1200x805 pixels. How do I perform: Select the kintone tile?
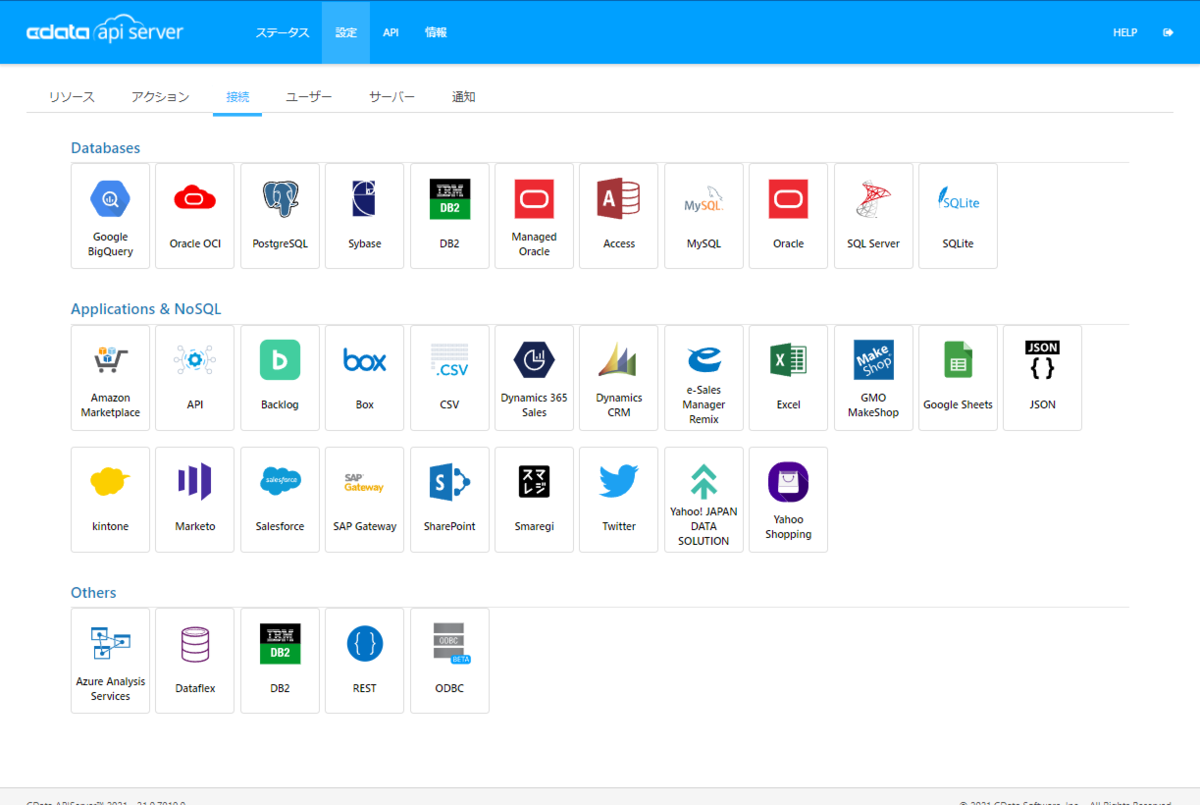point(110,500)
